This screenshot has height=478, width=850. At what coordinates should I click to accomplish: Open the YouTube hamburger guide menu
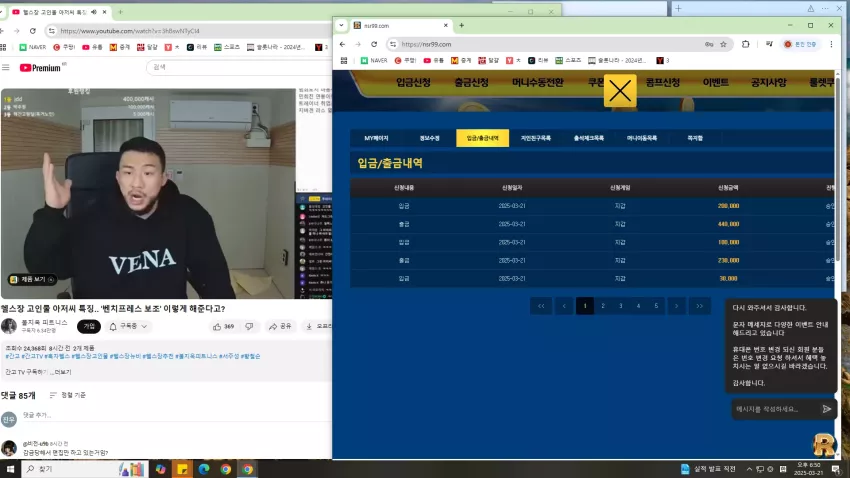click(6, 67)
